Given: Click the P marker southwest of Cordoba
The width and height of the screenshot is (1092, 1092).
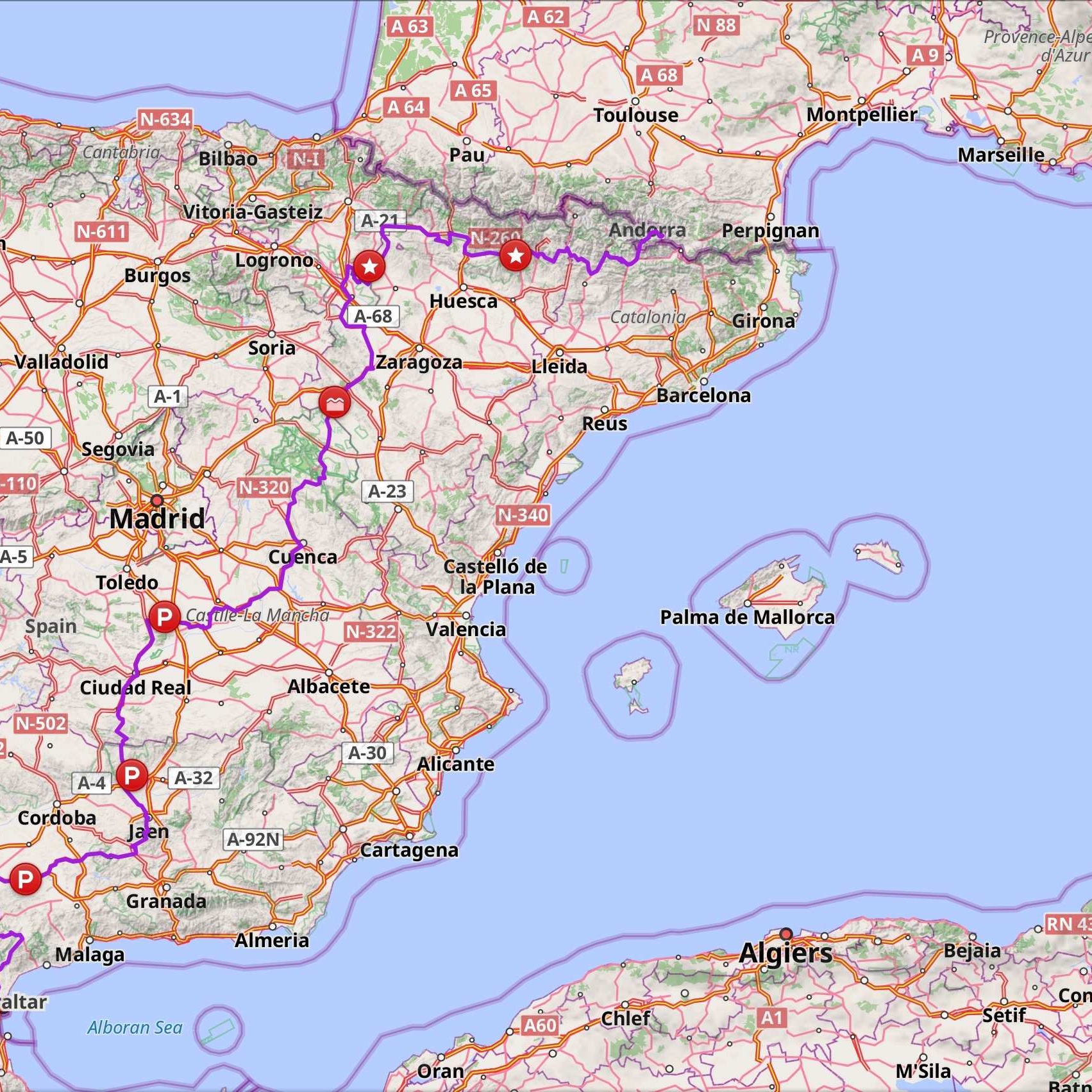Looking at the screenshot, I should (25, 878).
